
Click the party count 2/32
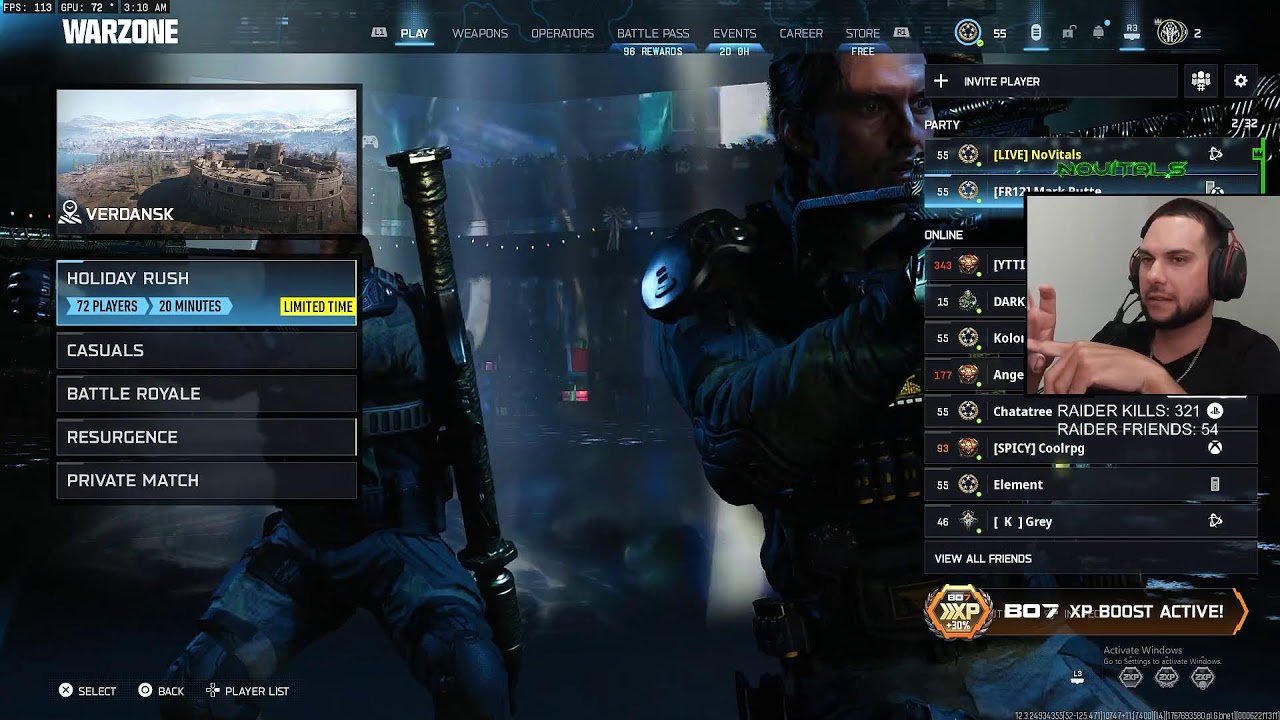click(1244, 125)
